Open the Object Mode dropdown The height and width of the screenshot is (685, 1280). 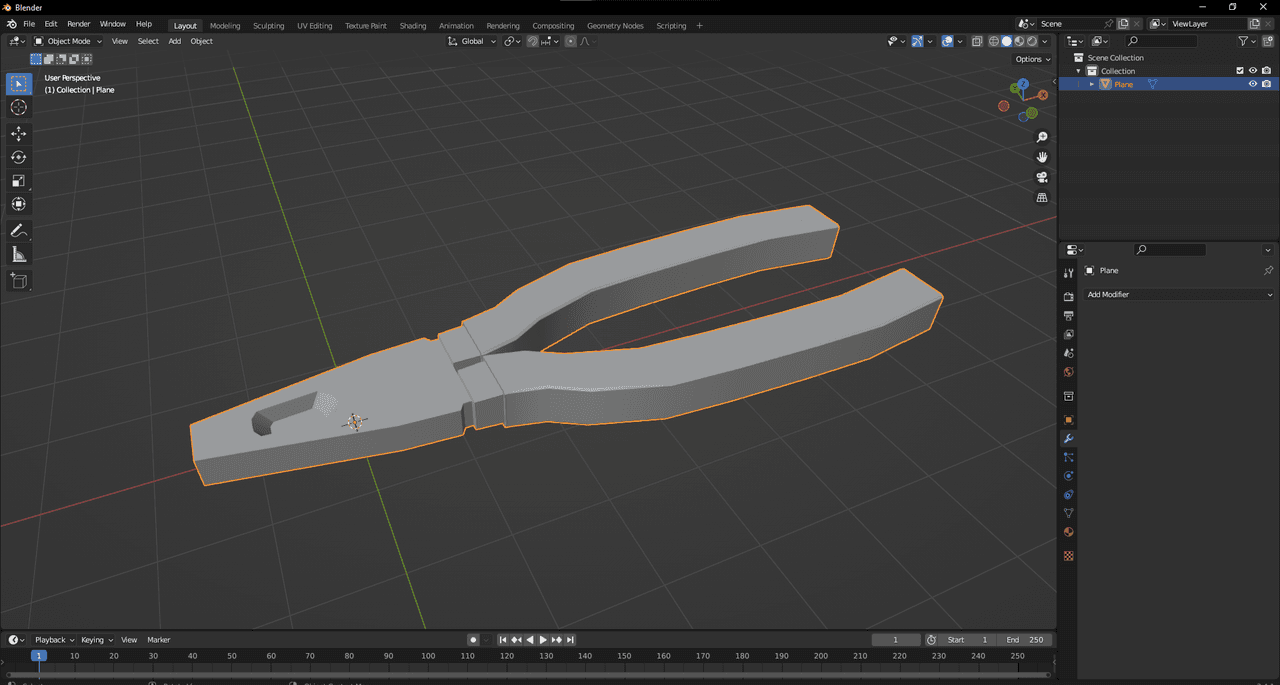tap(68, 41)
